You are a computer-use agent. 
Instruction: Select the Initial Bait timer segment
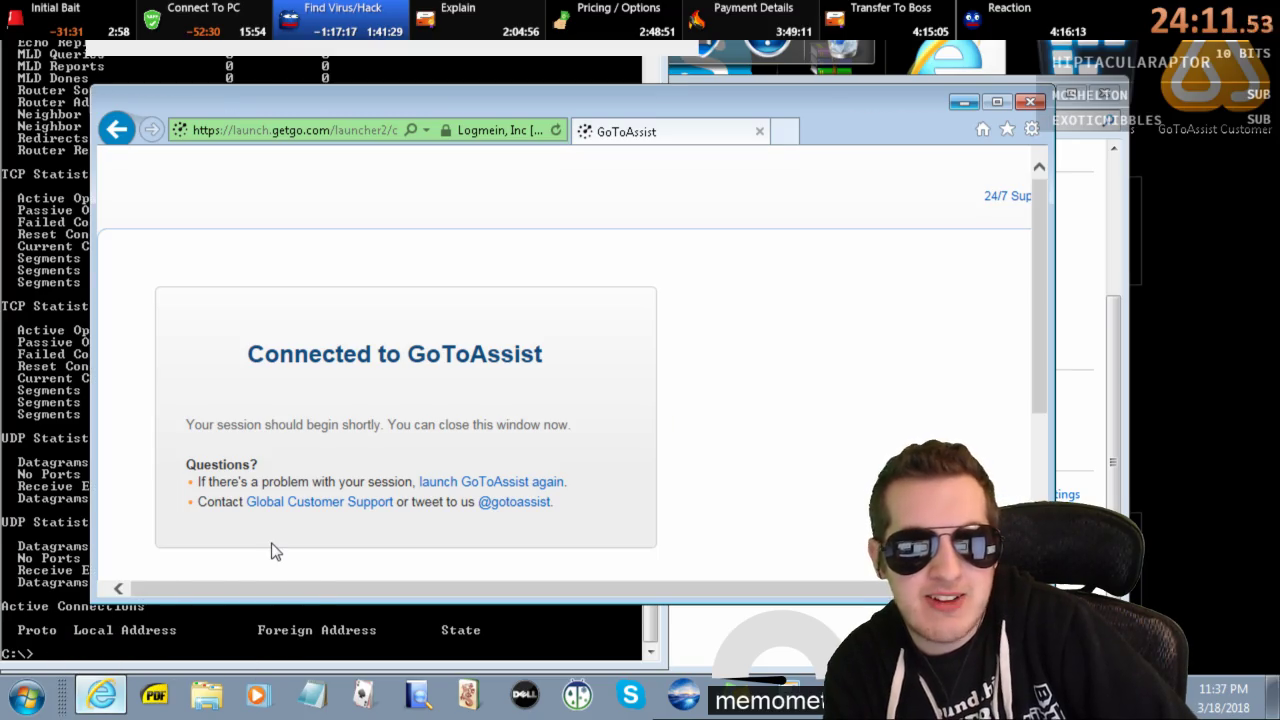(x=70, y=20)
